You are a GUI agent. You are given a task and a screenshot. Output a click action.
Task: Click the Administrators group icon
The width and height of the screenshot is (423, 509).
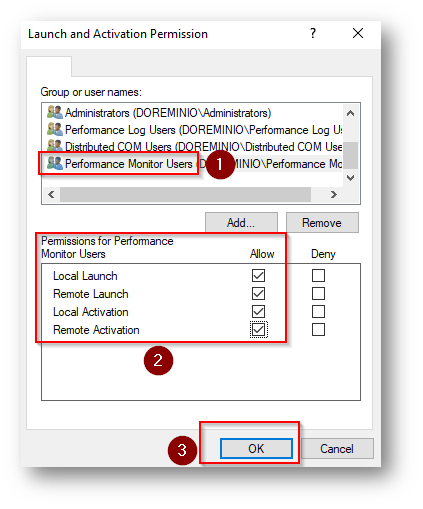coord(54,112)
